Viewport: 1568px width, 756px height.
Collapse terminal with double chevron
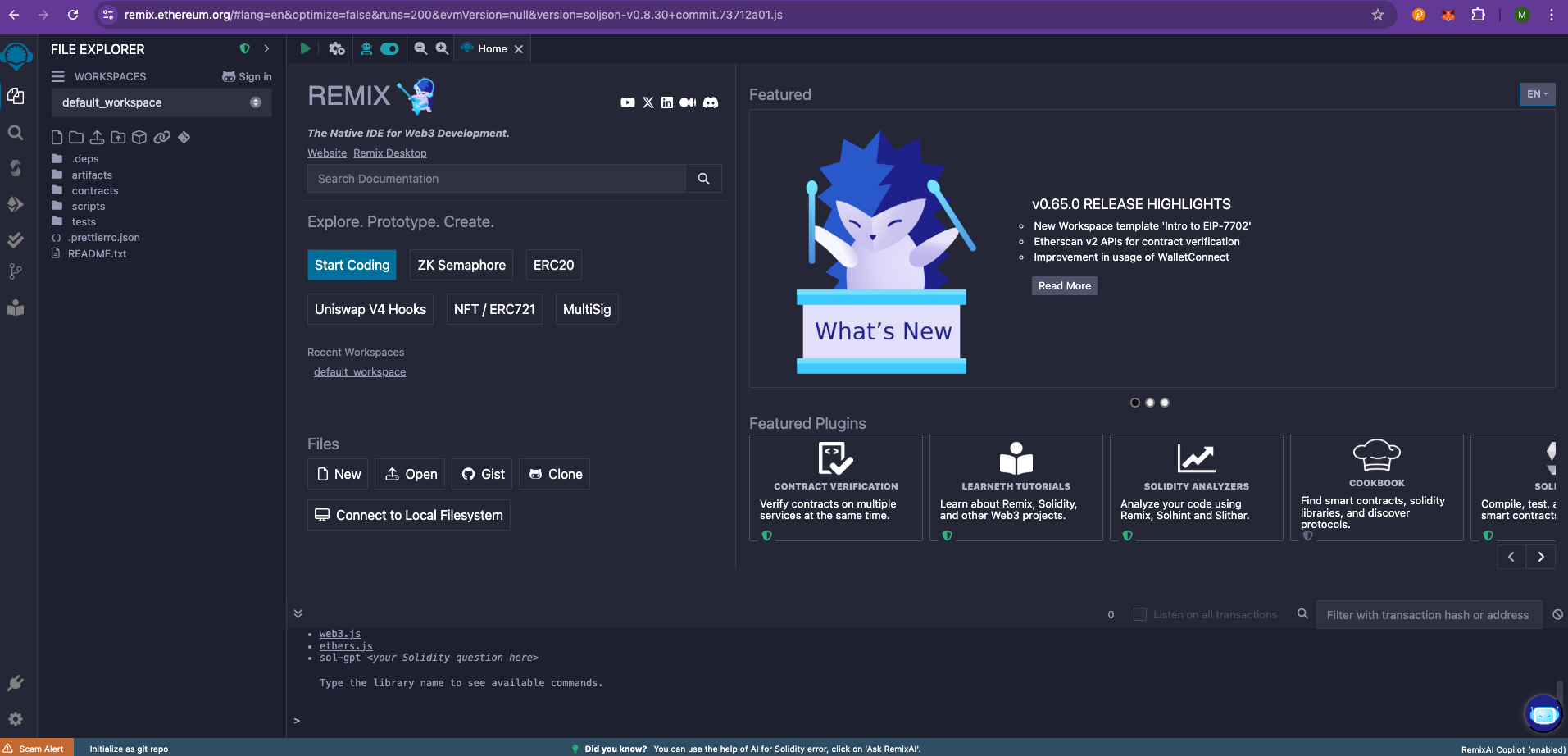coord(298,613)
